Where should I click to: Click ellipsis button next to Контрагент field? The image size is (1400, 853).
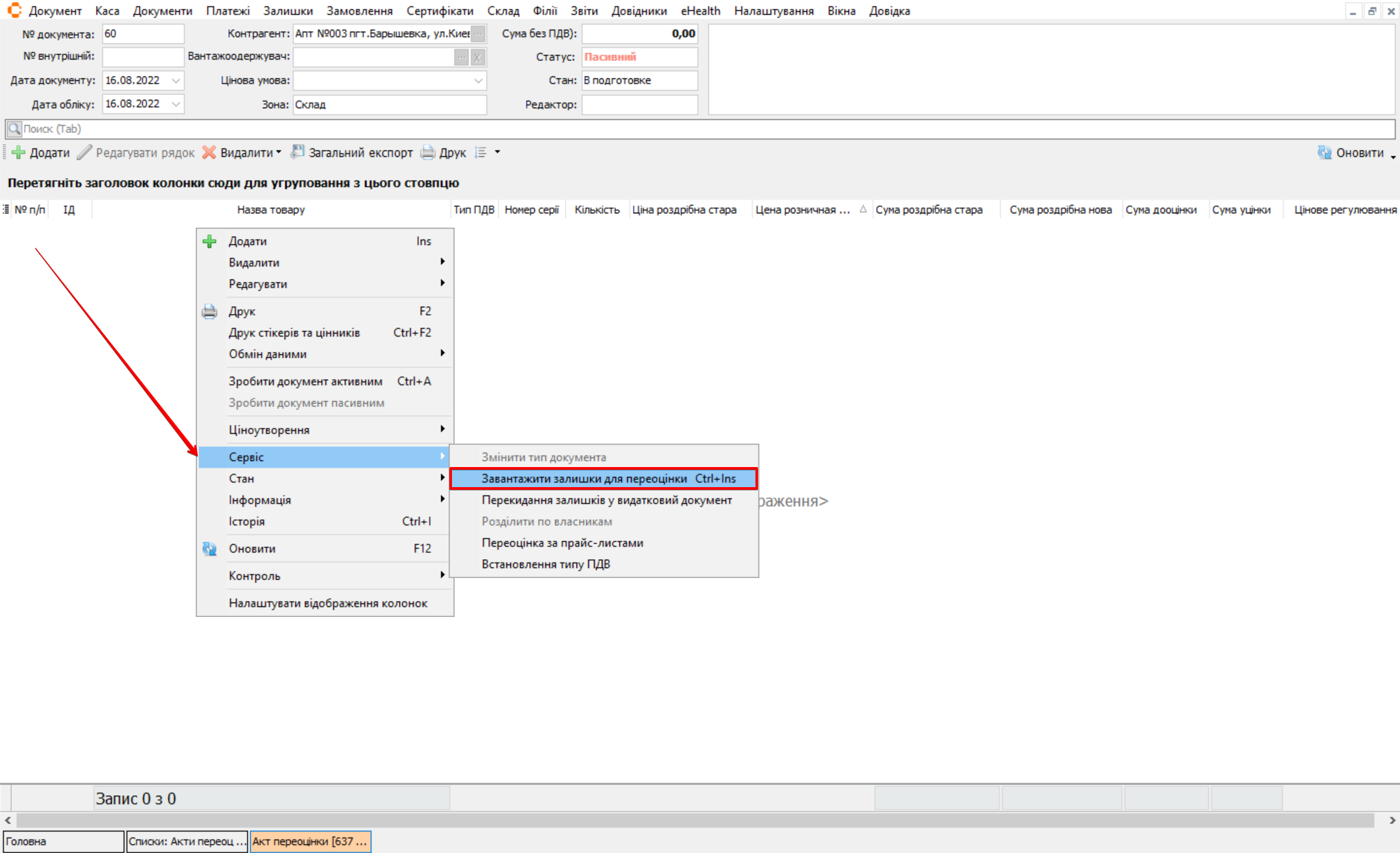pyautogui.click(x=478, y=34)
